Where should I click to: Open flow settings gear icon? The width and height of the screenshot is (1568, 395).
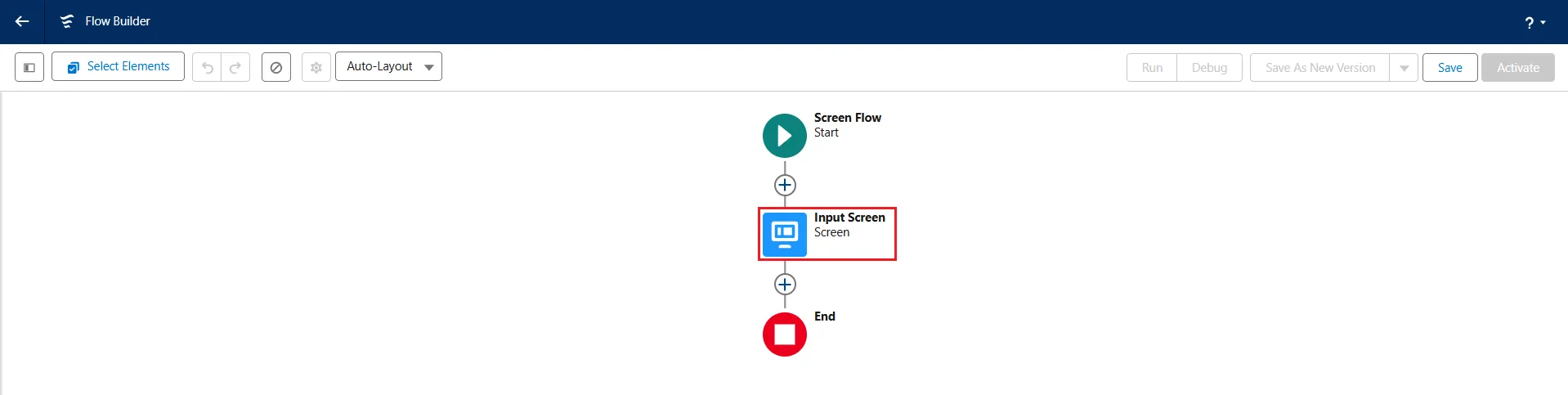tap(316, 67)
